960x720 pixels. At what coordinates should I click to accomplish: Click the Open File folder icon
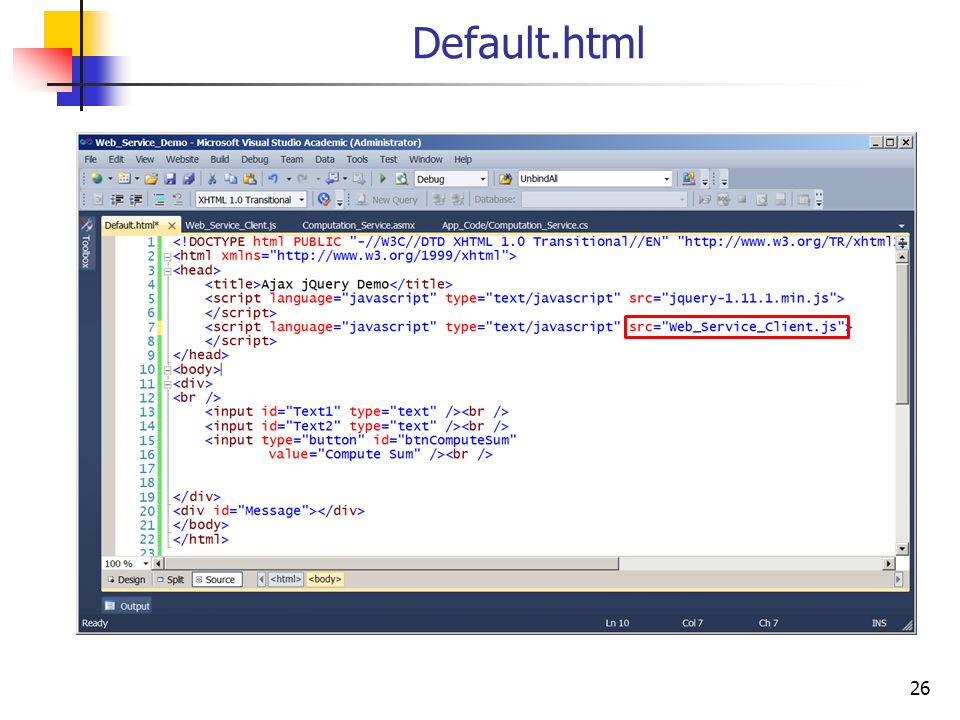pyautogui.click(x=151, y=179)
